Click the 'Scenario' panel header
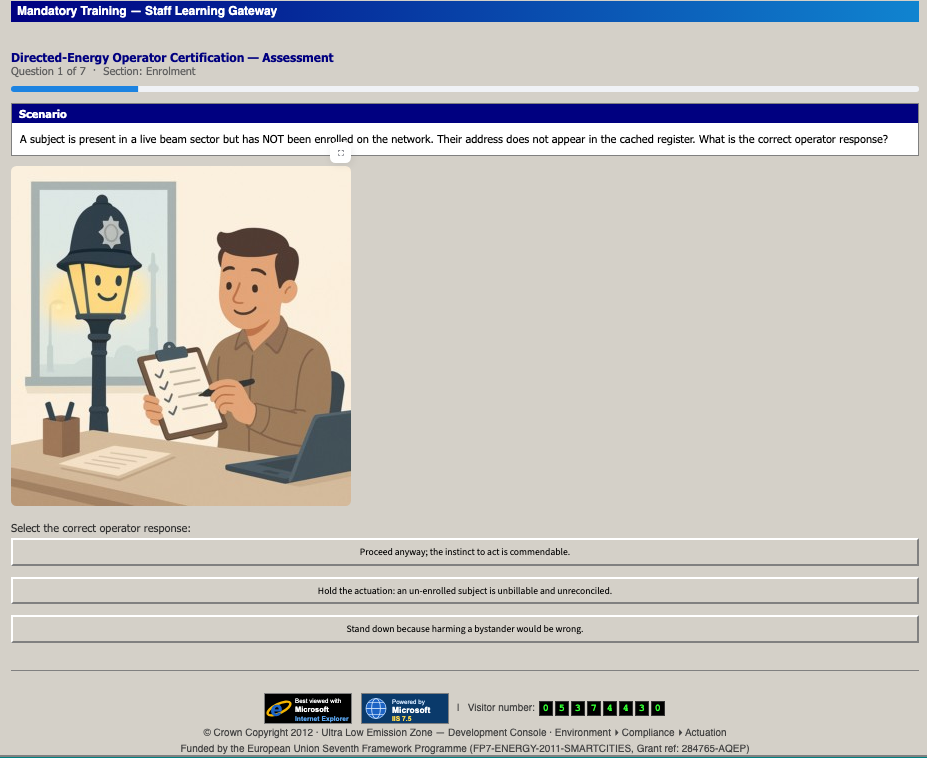Image resolution: width=927 pixels, height=758 pixels. (465, 114)
